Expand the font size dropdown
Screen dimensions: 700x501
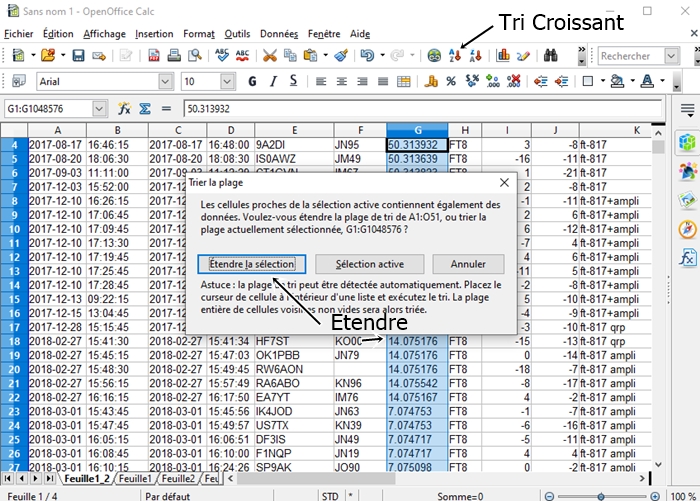pyautogui.click(x=227, y=82)
